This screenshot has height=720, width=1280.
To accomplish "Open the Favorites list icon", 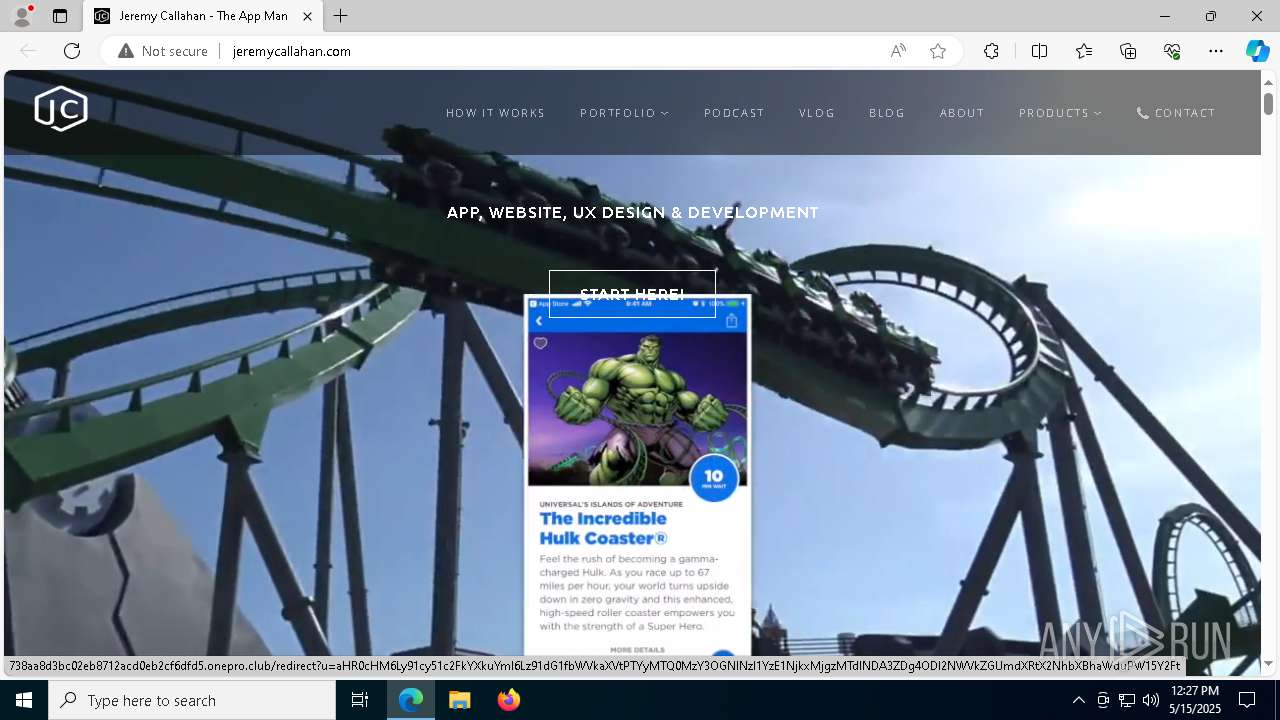I will (1084, 51).
